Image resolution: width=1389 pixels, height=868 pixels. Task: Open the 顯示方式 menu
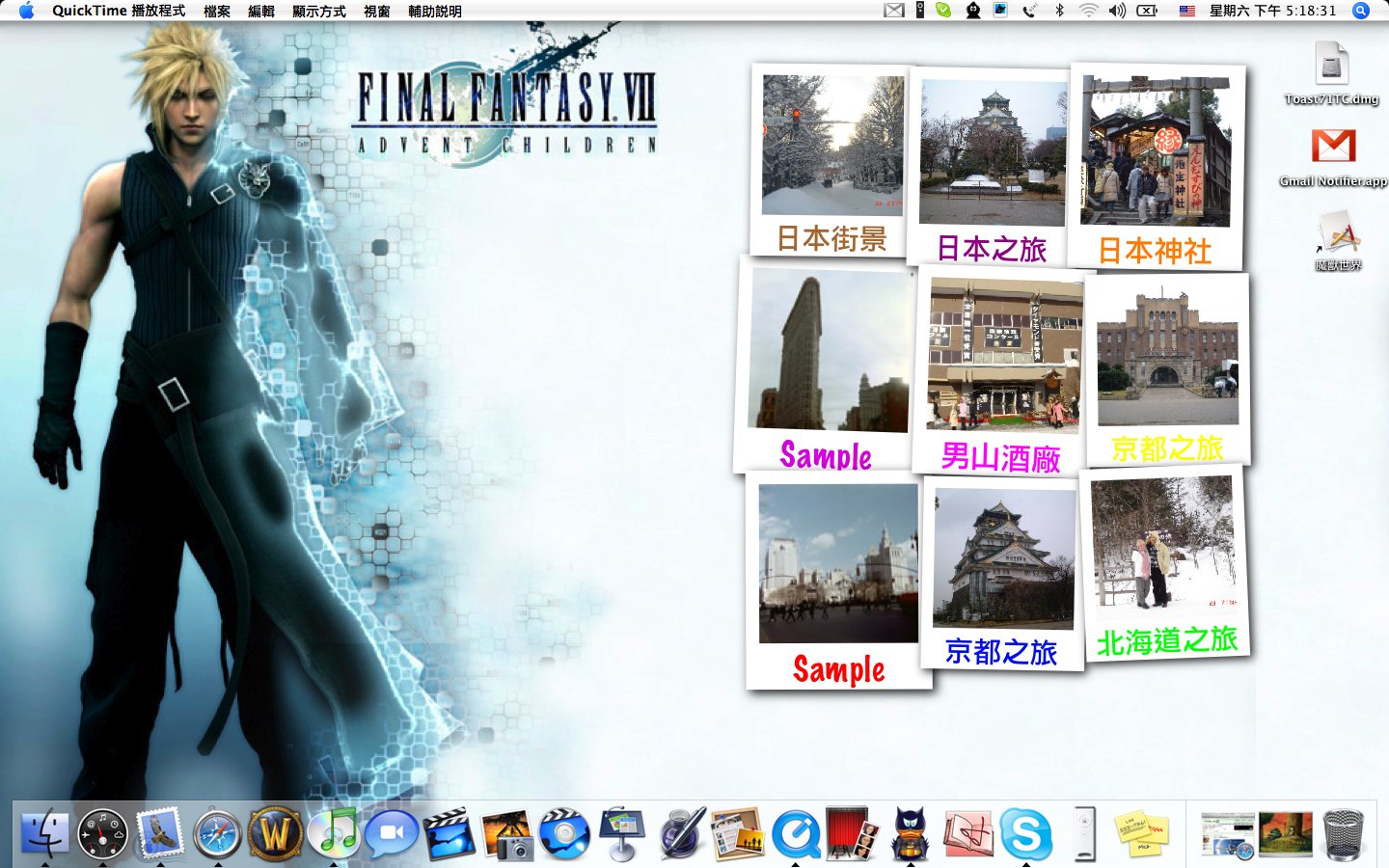pos(319,11)
